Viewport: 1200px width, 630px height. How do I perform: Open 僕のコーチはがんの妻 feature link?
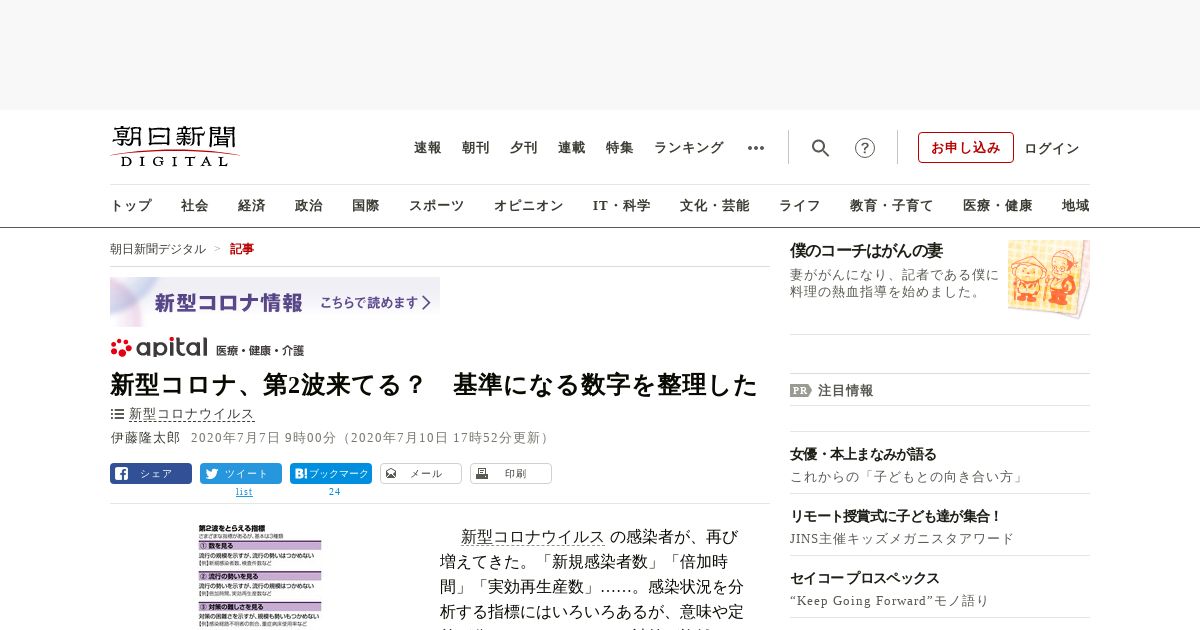[866, 251]
